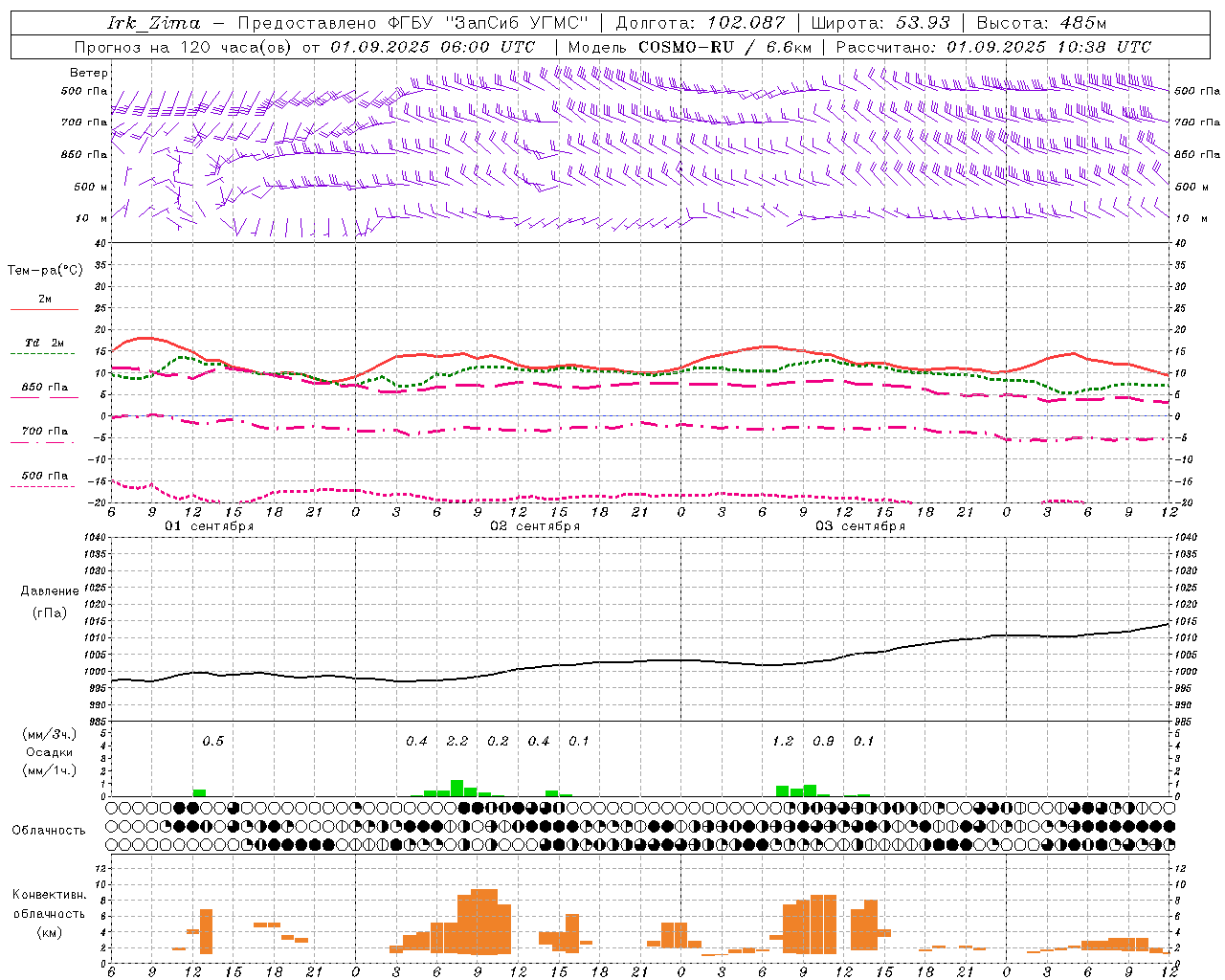Viewport: 1225px width, 980px height.
Task: Click the 'Осадки' precipitation panel label
Action: tap(50, 752)
